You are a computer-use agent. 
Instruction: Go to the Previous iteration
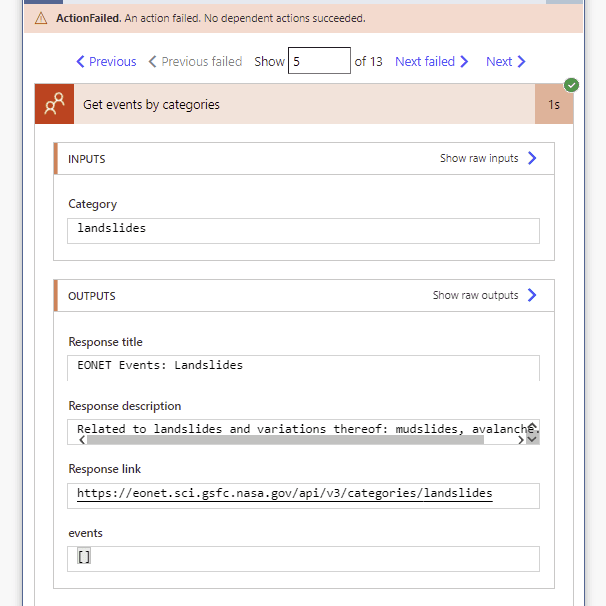tap(106, 61)
